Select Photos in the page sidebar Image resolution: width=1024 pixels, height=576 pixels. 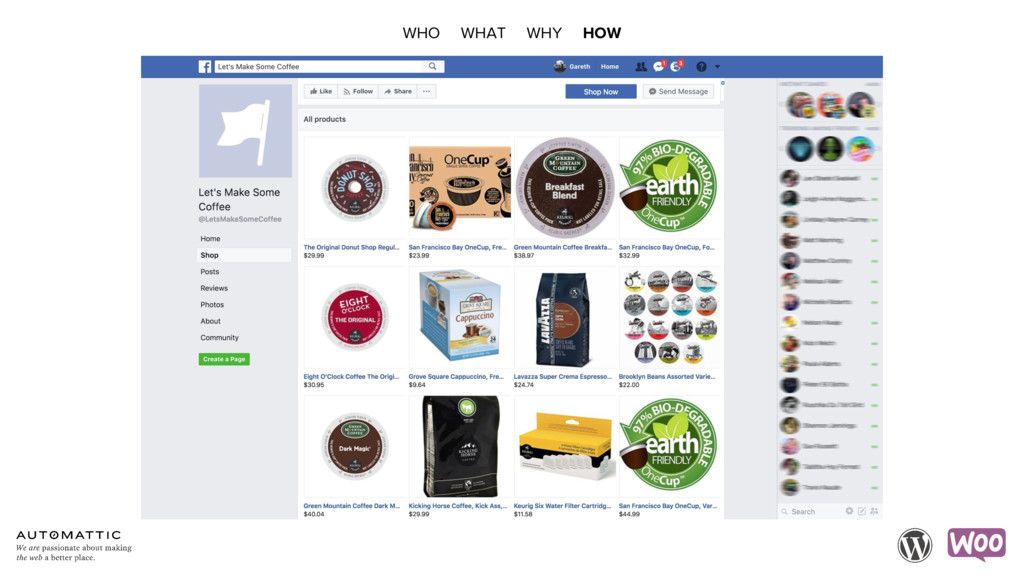pos(212,304)
